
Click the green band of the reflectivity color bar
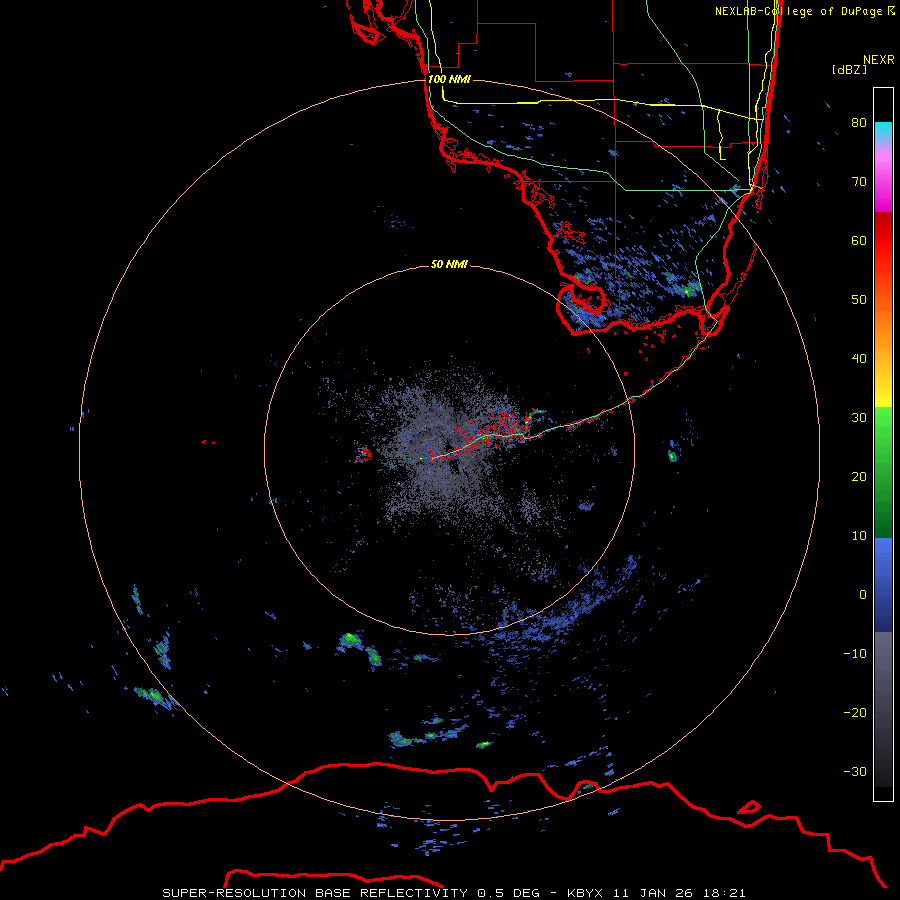click(x=883, y=472)
